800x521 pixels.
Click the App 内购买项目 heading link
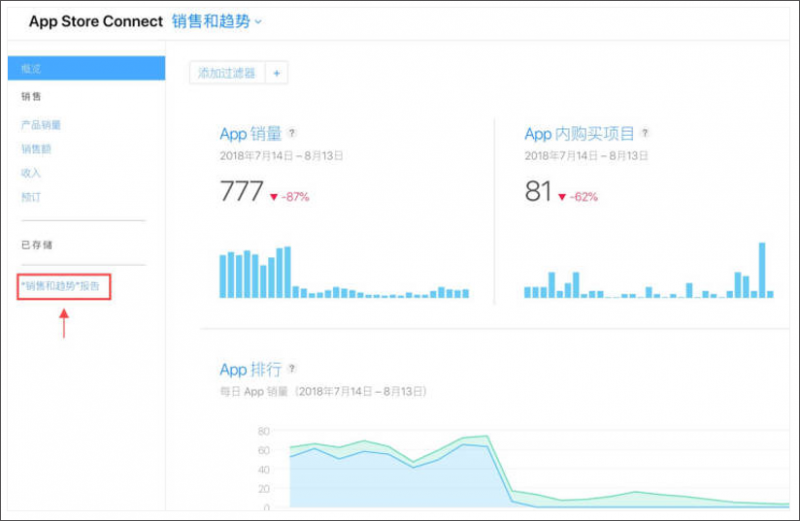tap(579, 134)
